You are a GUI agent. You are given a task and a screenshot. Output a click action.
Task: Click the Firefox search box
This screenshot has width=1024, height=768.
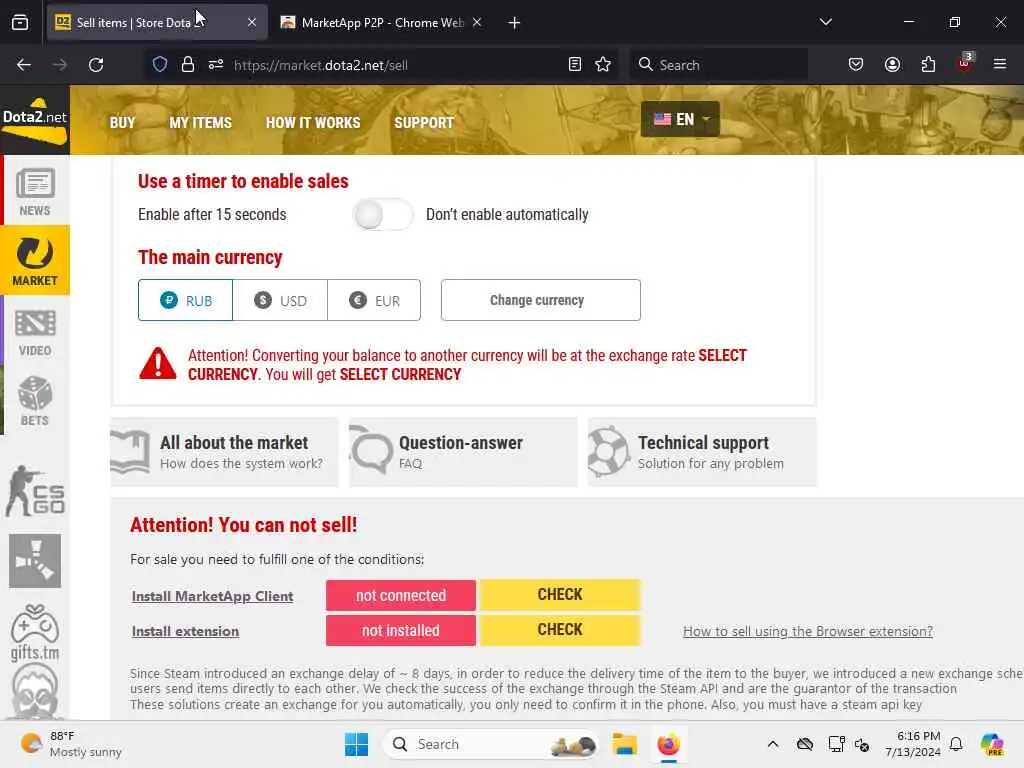pyautogui.click(x=718, y=65)
